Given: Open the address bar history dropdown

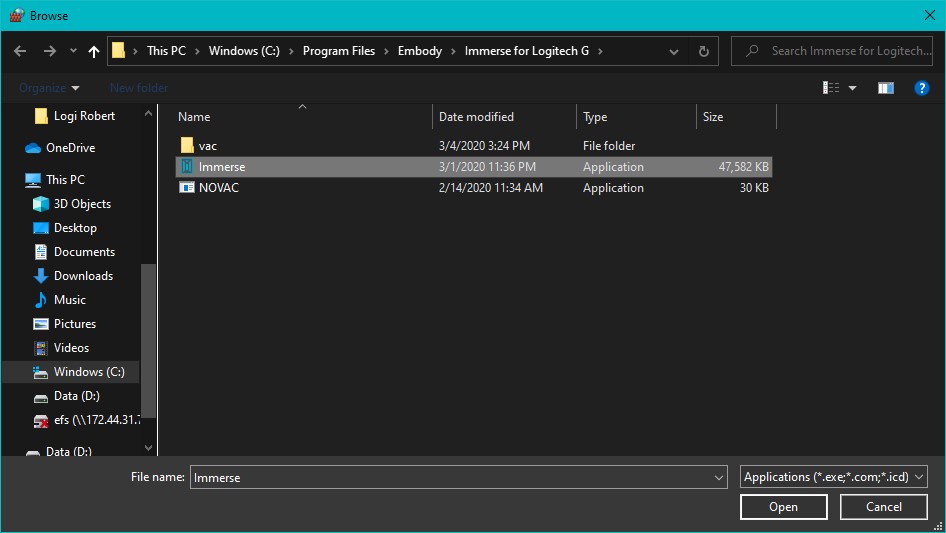Looking at the screenshot, I should [674, 51].
